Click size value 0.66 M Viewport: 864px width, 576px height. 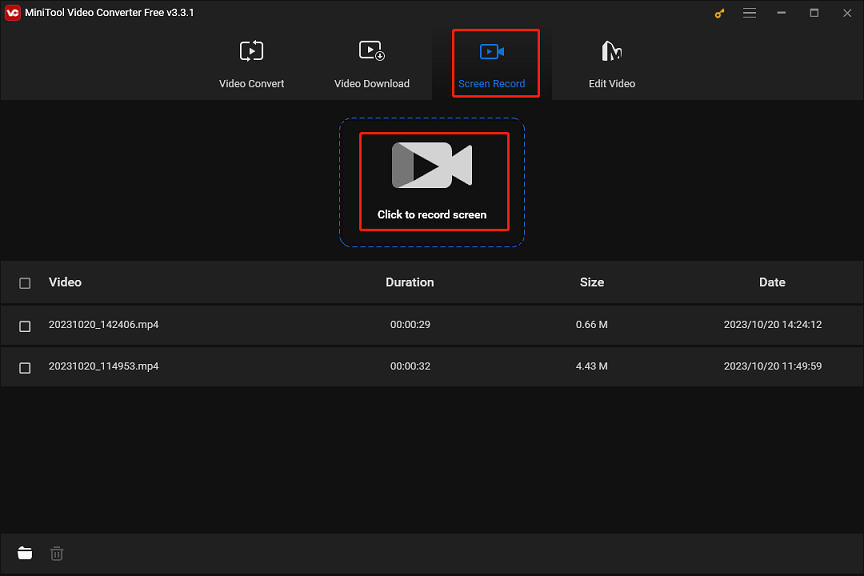(592, 325)
